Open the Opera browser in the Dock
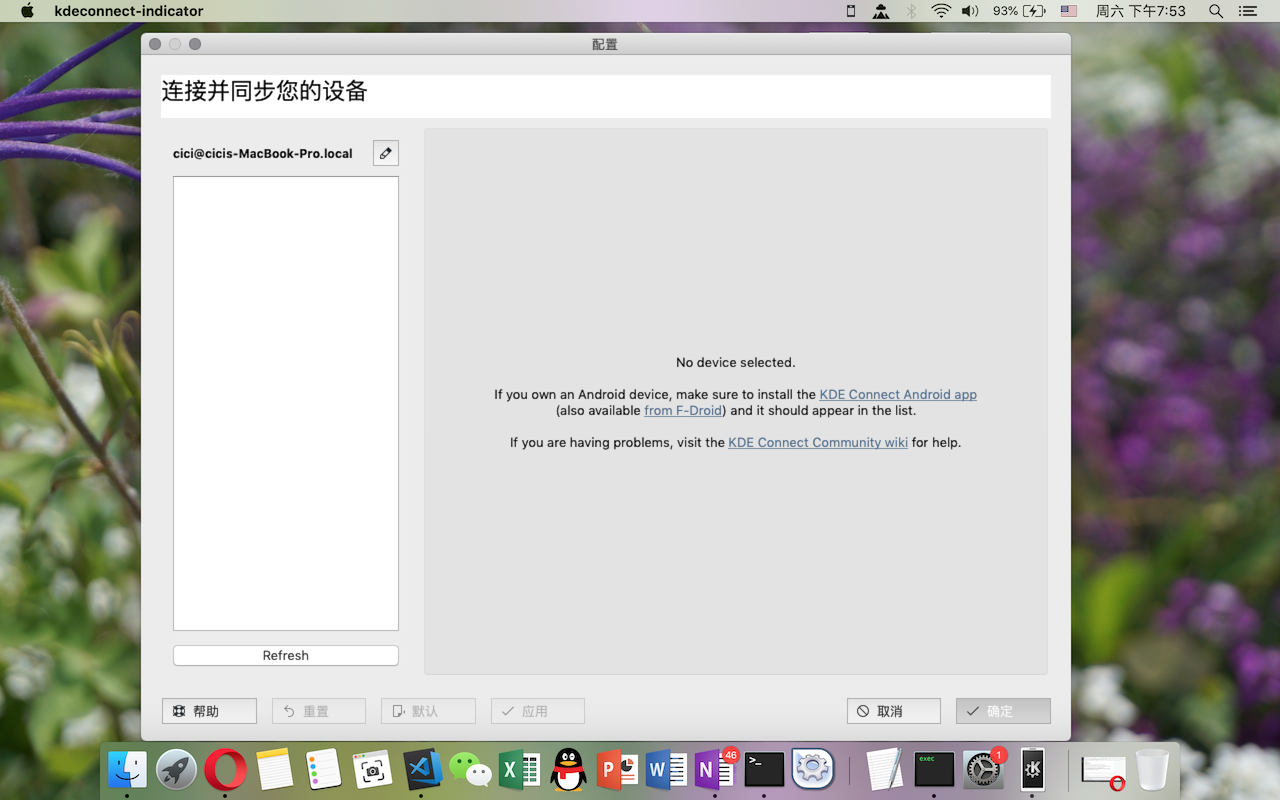Image resolution: width=1280 pixels, height=800 pixels. pyautogui.click(x=225, y=769)
